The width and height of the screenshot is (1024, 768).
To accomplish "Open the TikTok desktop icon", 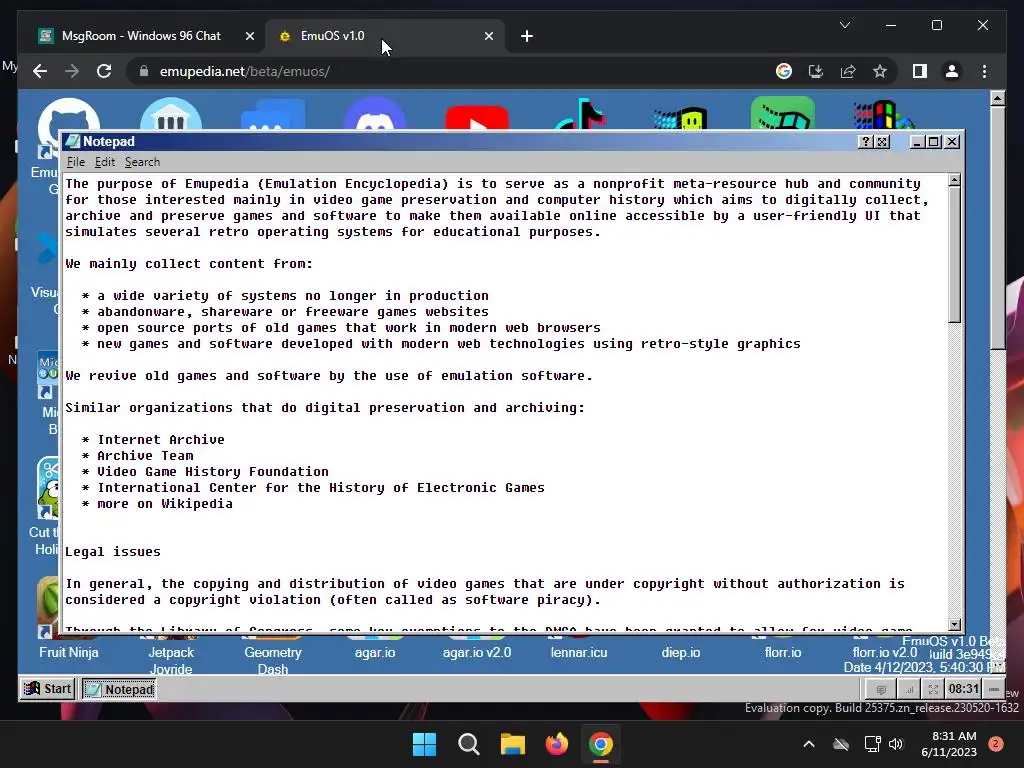I will [x=579, y=115].
